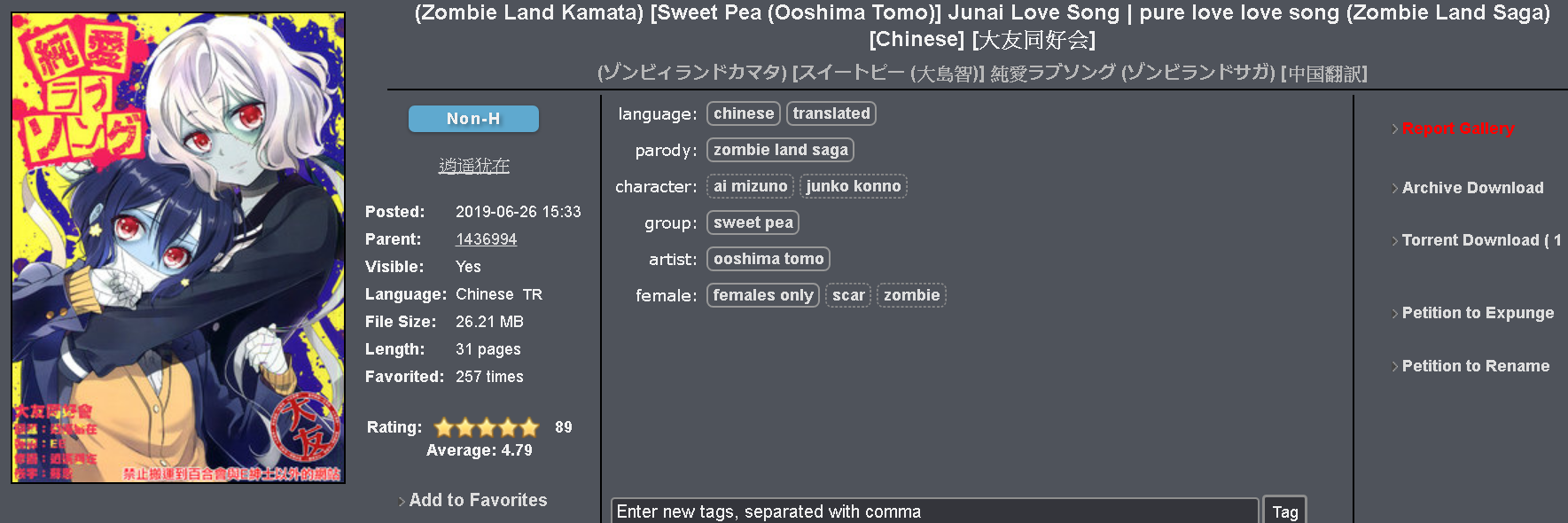The height and width of the screenshot is (523, 1568).
Task: Click the zombie land saga parody tag
Action: tap(780, 150)
